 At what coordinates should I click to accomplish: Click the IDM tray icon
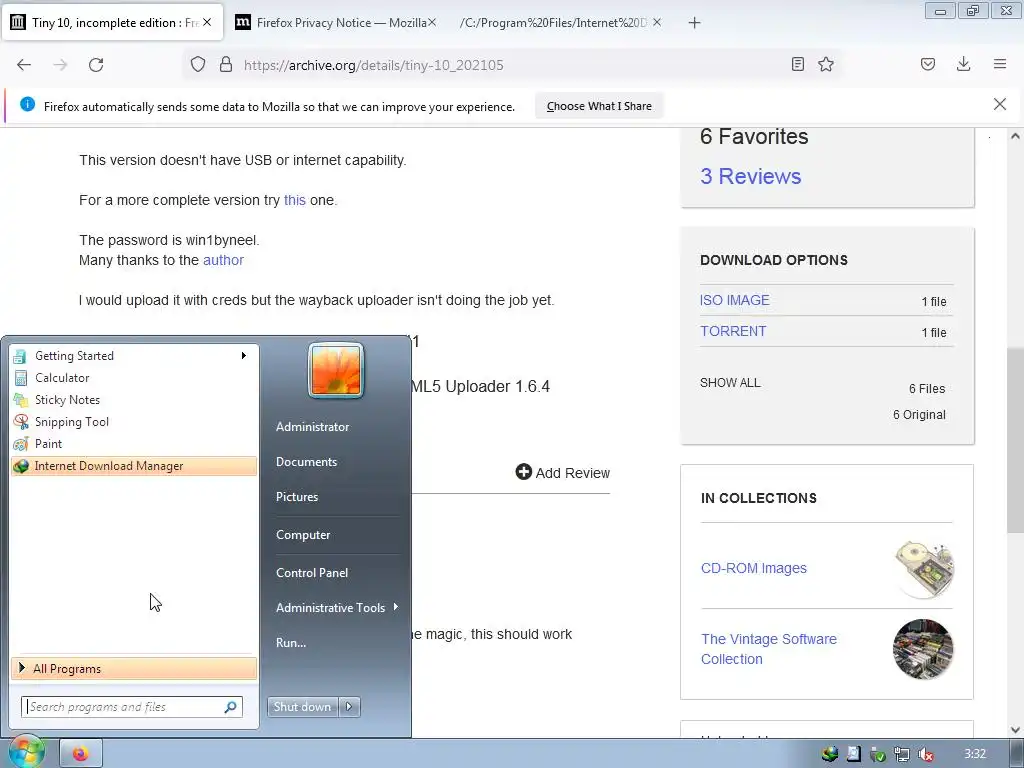(829, 754)
